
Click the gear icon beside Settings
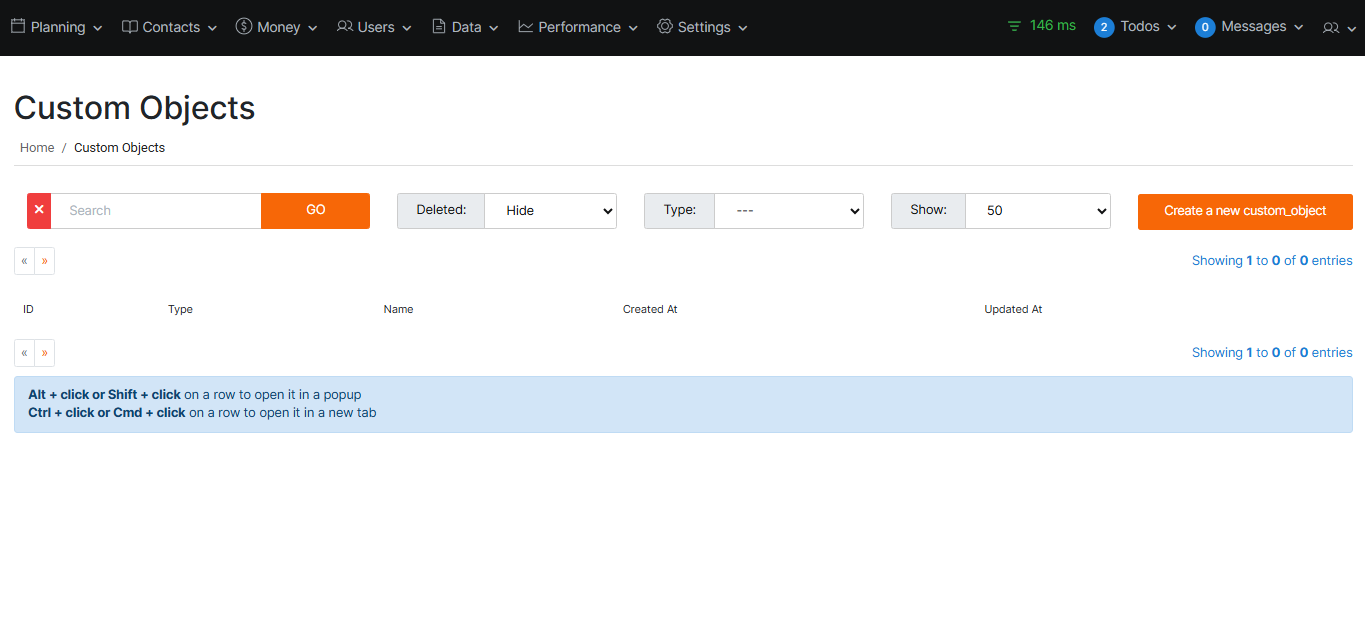(x=665, y=27)
